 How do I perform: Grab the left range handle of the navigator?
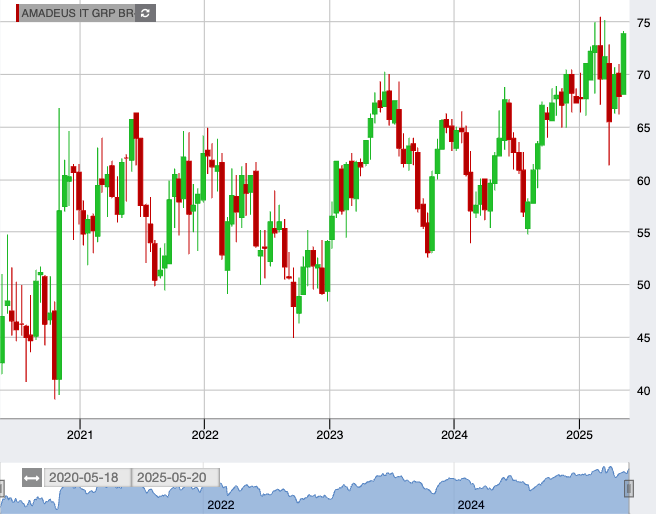click(x=1, y=489)
